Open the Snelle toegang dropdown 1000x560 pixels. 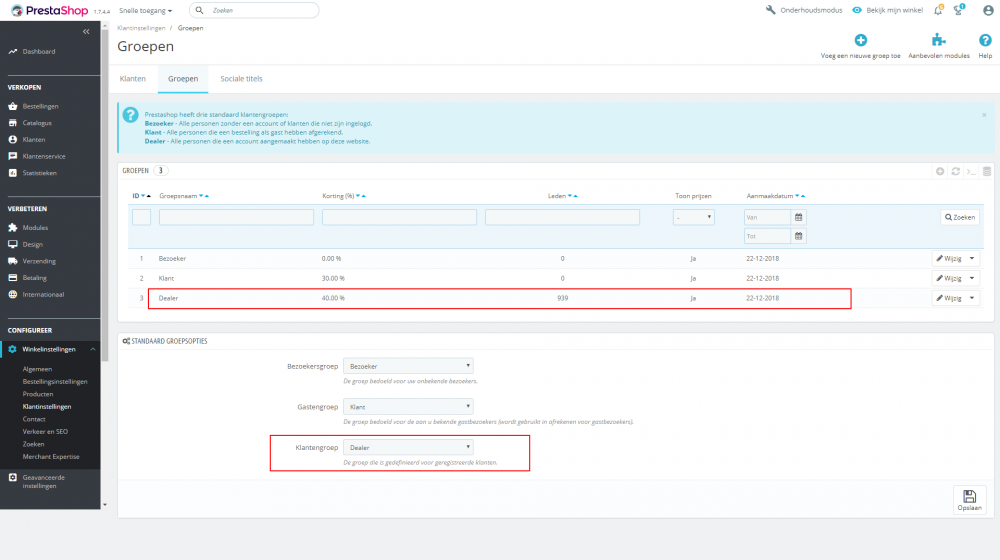[145, 11]
